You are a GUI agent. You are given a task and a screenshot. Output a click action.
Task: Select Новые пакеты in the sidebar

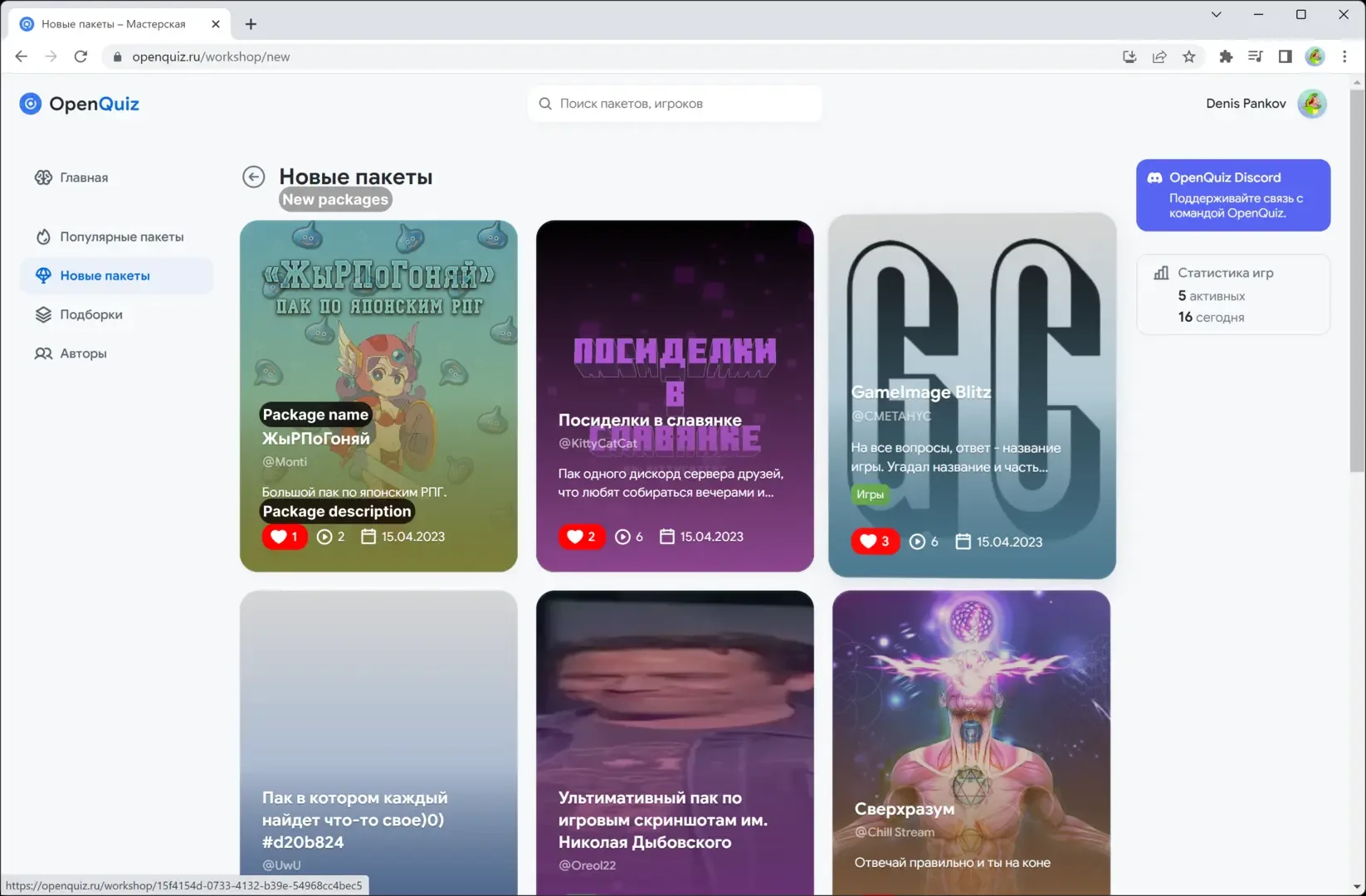[117, 275]
